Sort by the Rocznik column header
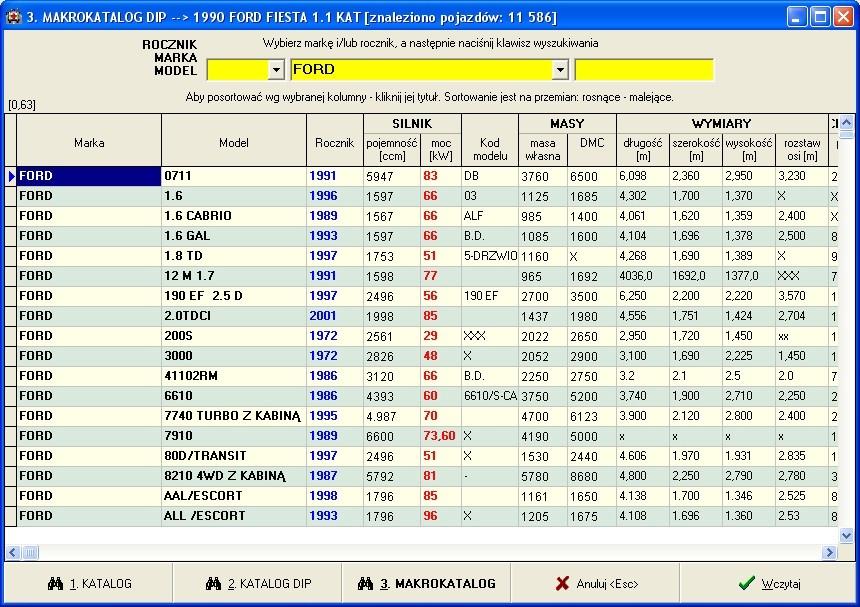Screen dimensions: 860x607 [x=335, y=140]
